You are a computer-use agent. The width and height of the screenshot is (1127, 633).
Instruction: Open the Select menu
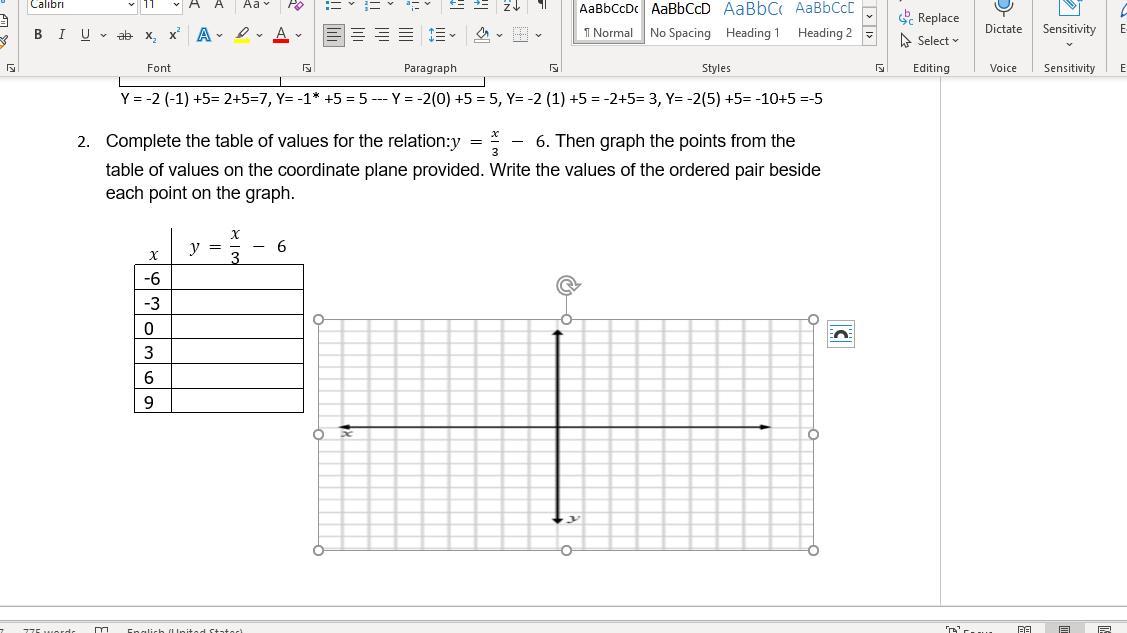[x=929, y=41]
